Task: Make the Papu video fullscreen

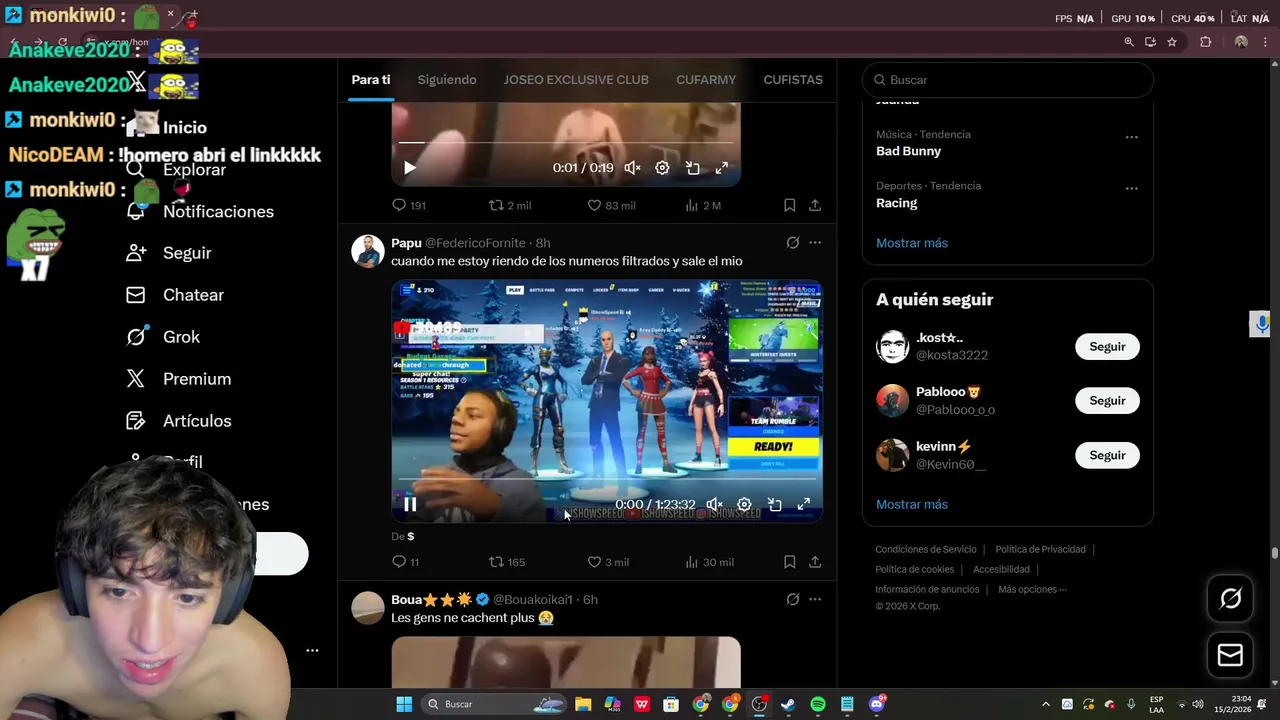Action: pyautogui.click(x=804, y=504)
